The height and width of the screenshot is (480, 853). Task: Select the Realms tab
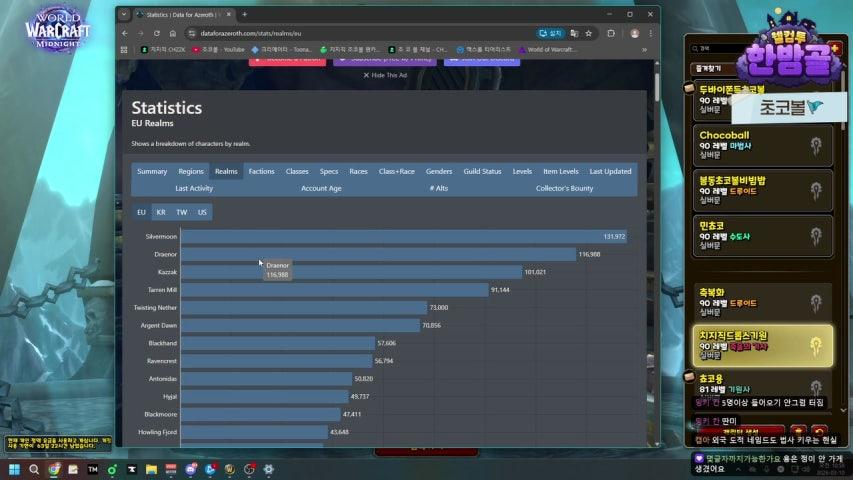point(226,171)
